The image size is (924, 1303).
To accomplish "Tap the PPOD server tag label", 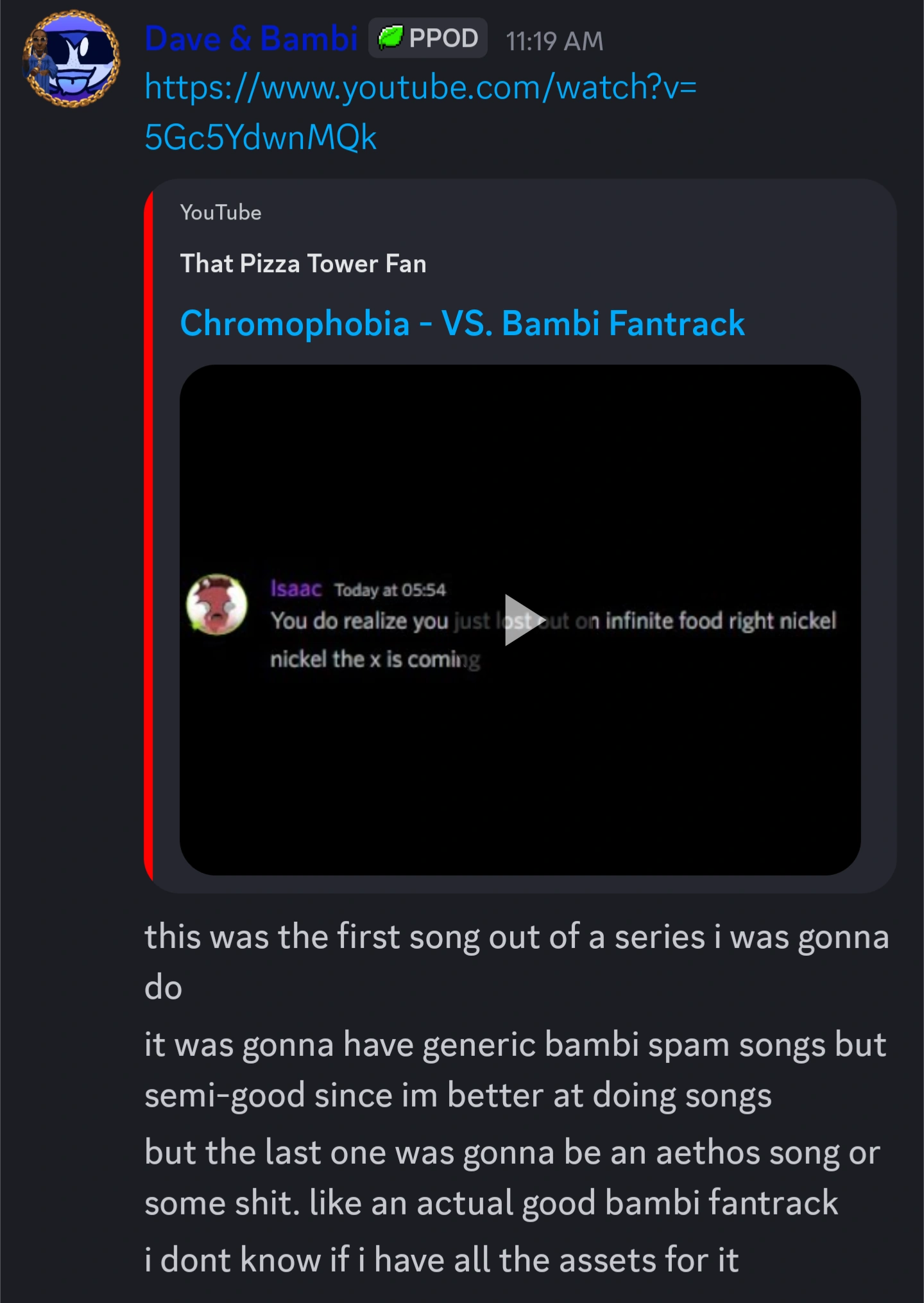I will point(443,39).
